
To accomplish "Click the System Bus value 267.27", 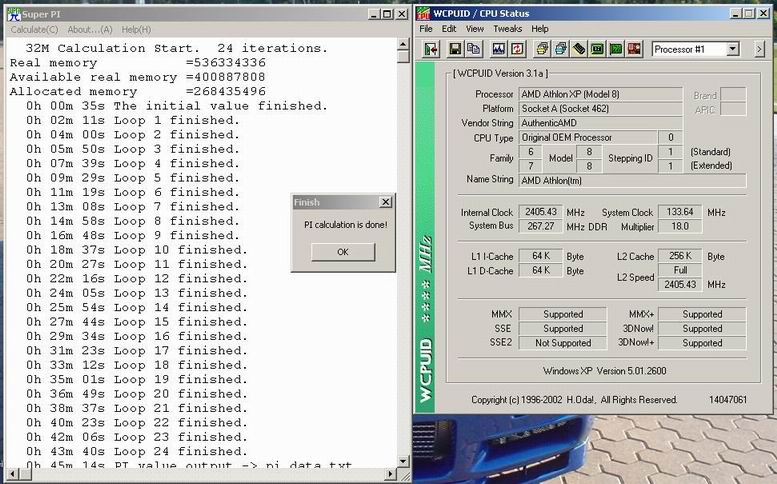I will point(541,226).
